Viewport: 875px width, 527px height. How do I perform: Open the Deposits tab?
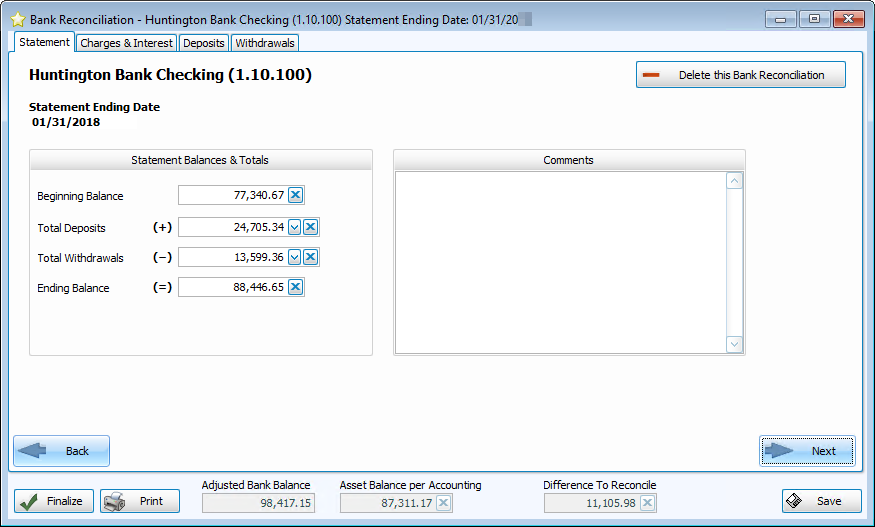point(203,43)
